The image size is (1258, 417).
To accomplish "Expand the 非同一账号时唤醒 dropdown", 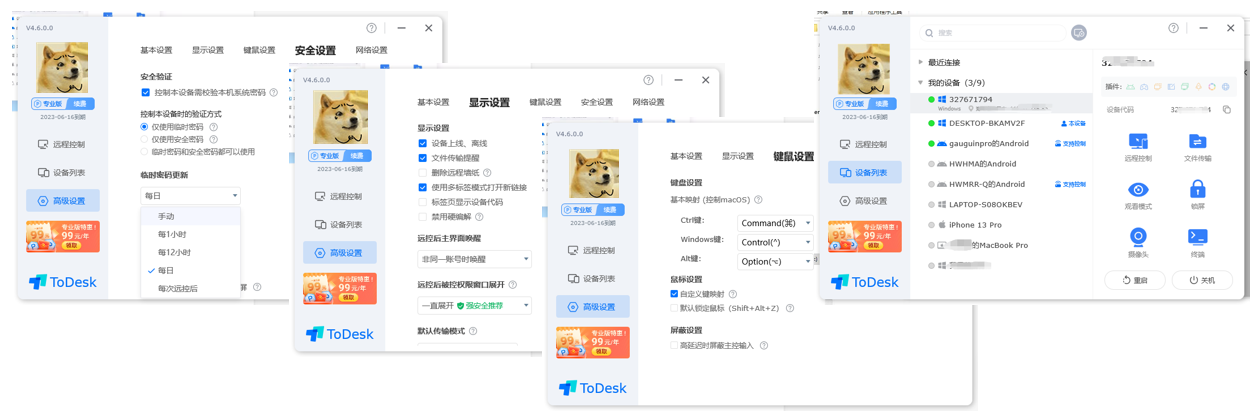I will (x=473, y=259).
